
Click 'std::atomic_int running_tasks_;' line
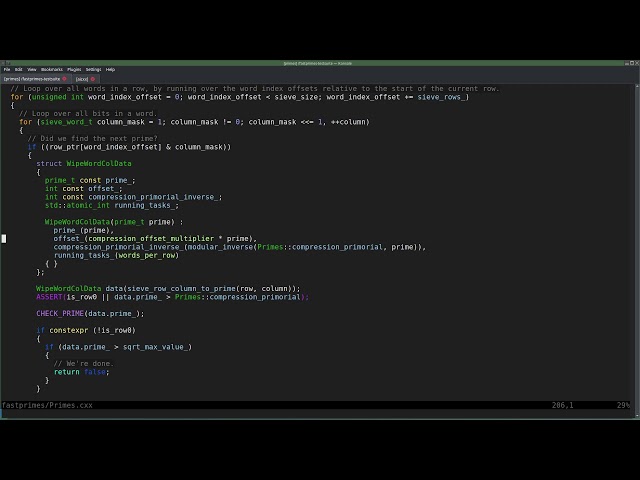click(111, 205)
